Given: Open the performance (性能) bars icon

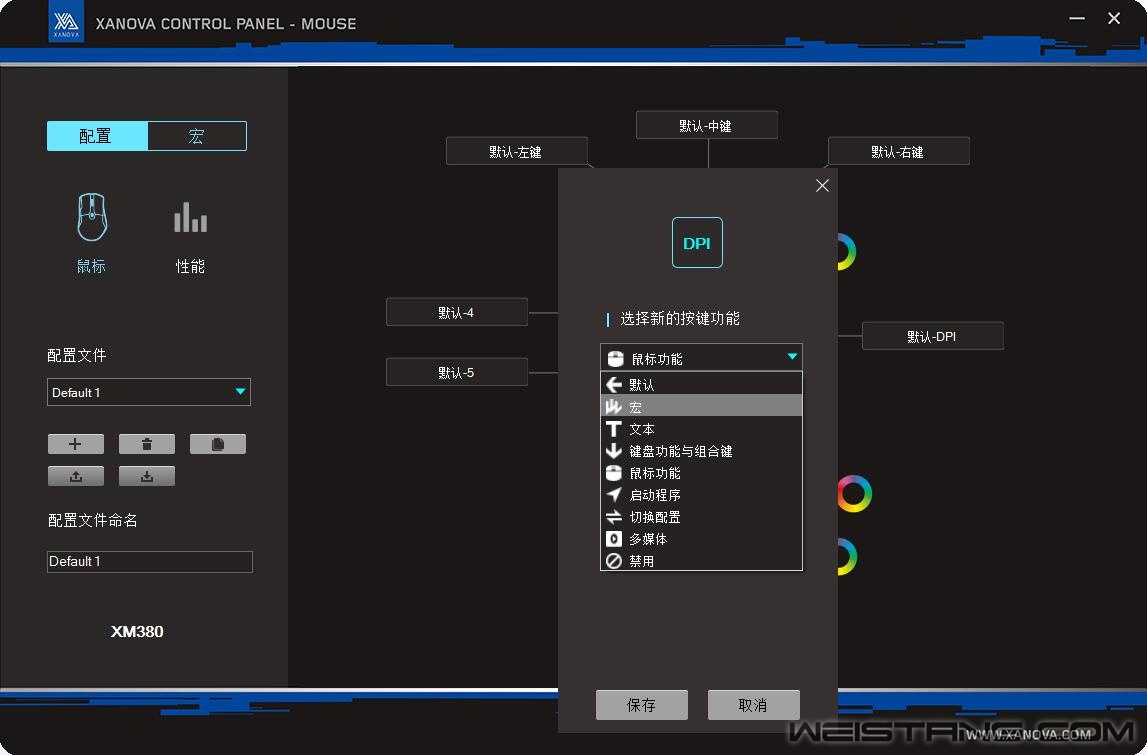Looking at the screenshot, I should tap(190, 218).
